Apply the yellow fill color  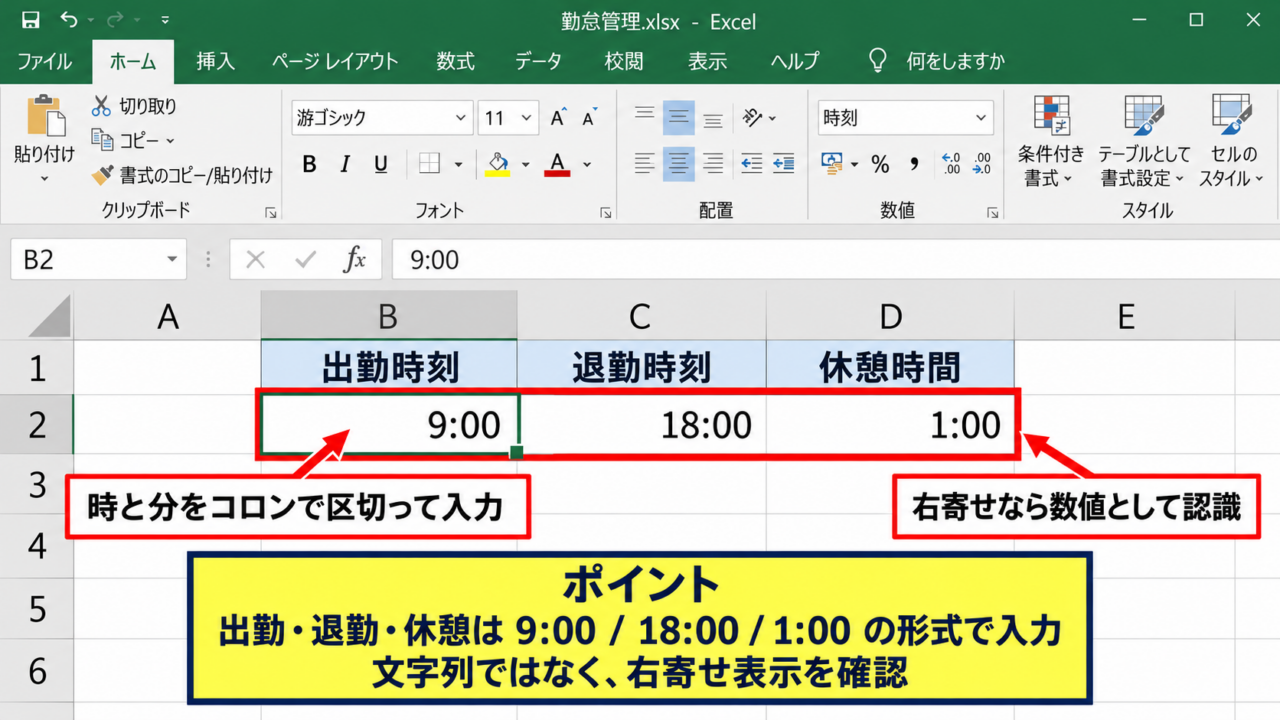click(x=497, y=163)
